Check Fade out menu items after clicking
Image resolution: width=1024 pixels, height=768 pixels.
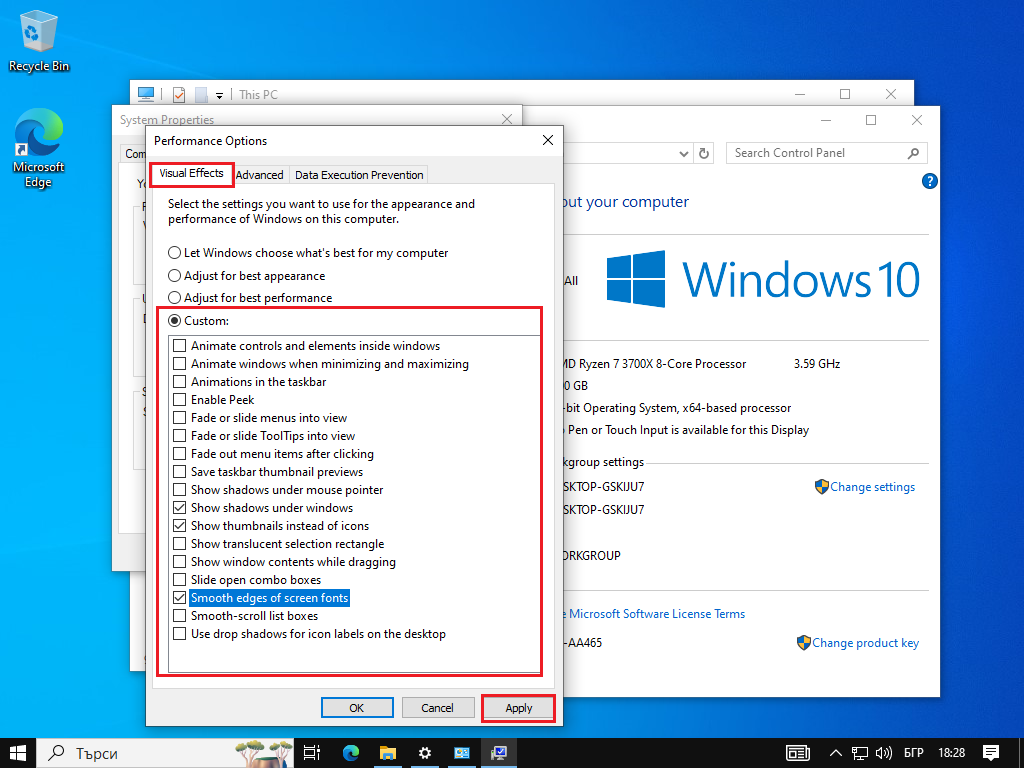pos(180,454)
